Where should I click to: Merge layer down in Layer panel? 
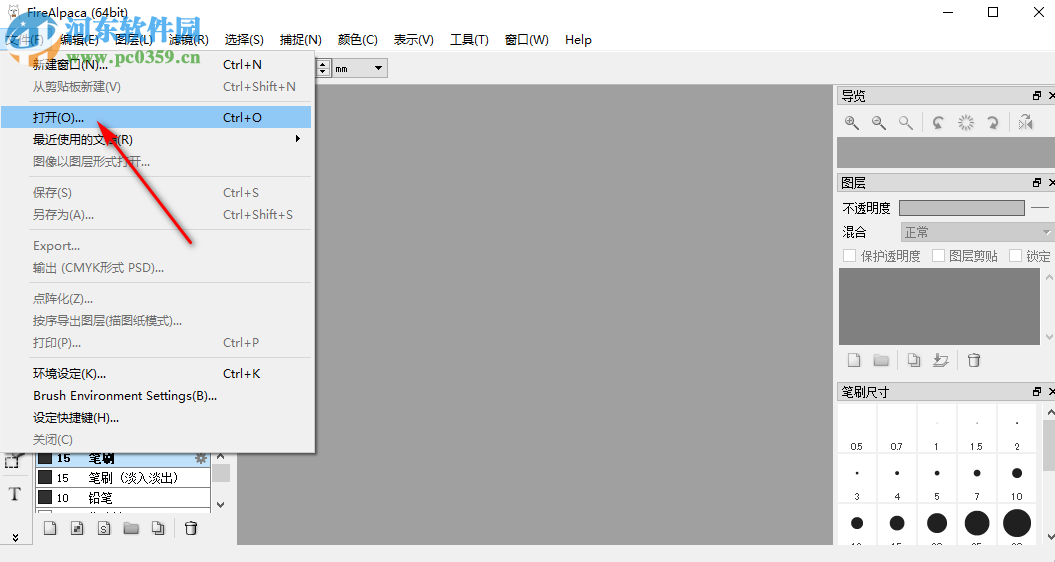click(x=941, y=360)
